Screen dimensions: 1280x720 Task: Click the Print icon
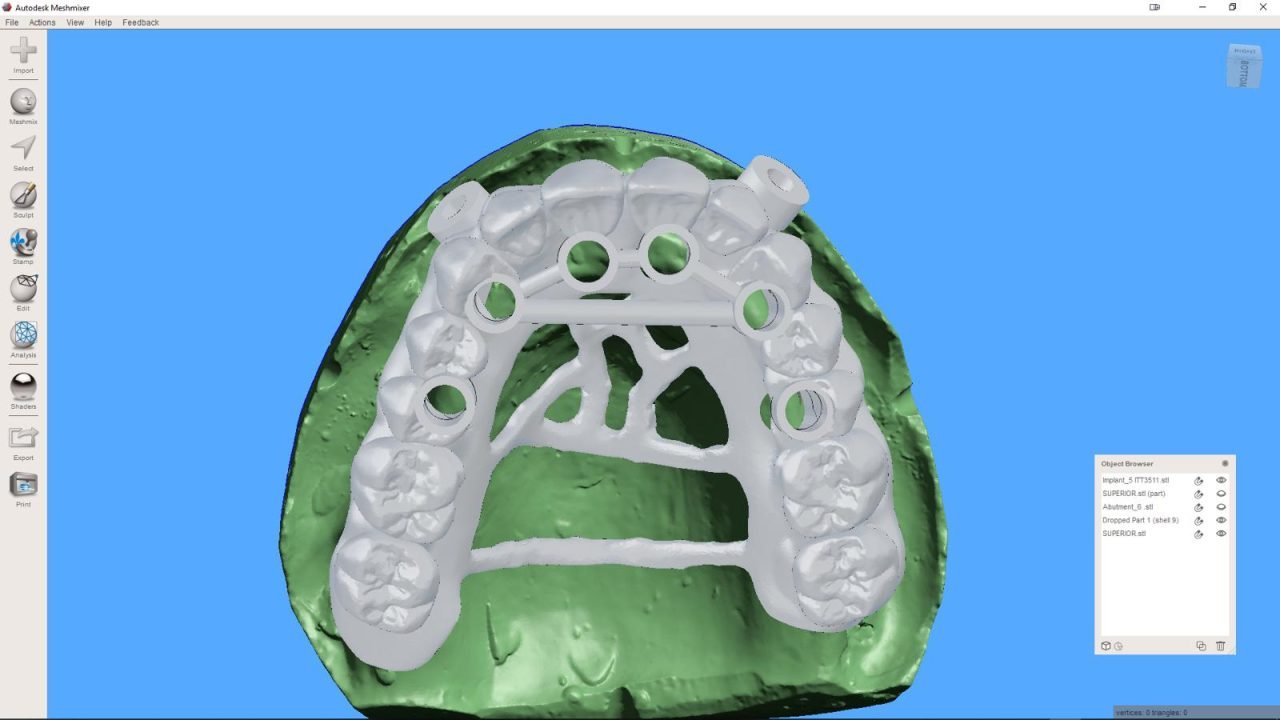coord(23,484)
